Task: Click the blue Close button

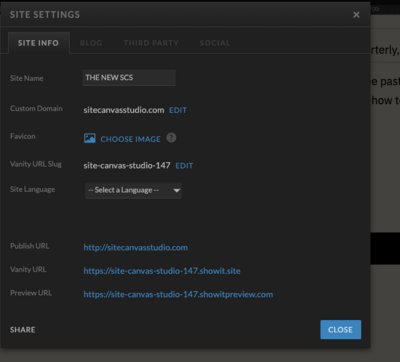Action: 341,330
